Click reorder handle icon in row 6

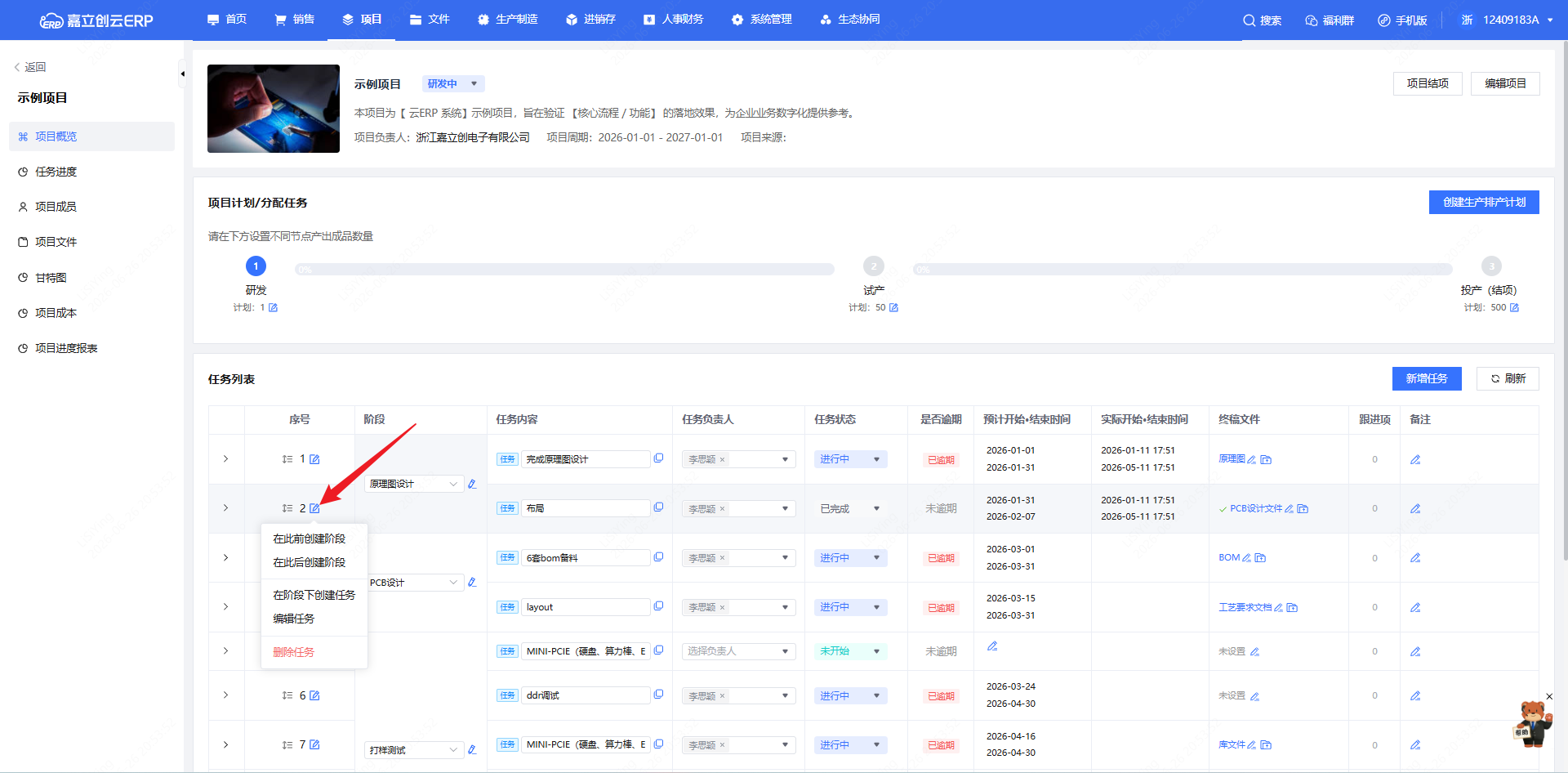click(287, 695)
